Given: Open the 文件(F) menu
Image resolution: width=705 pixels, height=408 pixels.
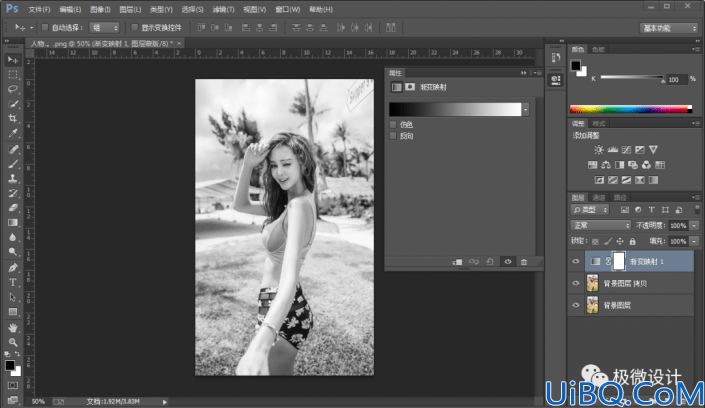Looking at the screenshot, I should click(39, 9).
